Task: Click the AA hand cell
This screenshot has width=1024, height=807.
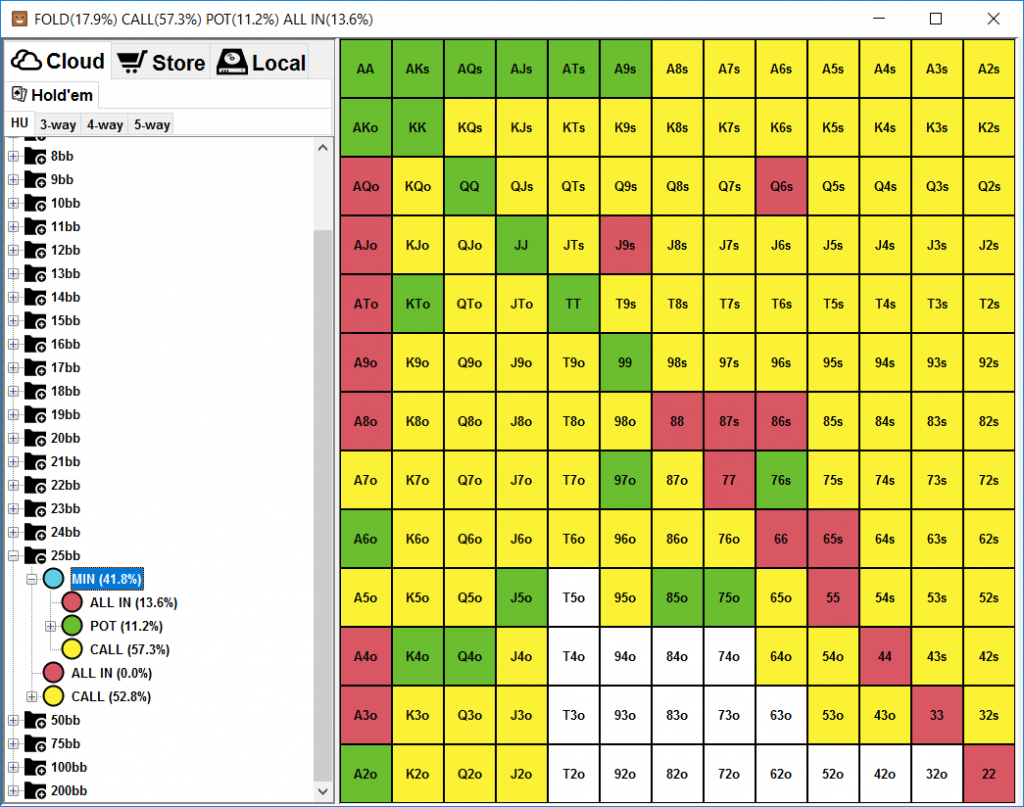Action: point(365,68)
